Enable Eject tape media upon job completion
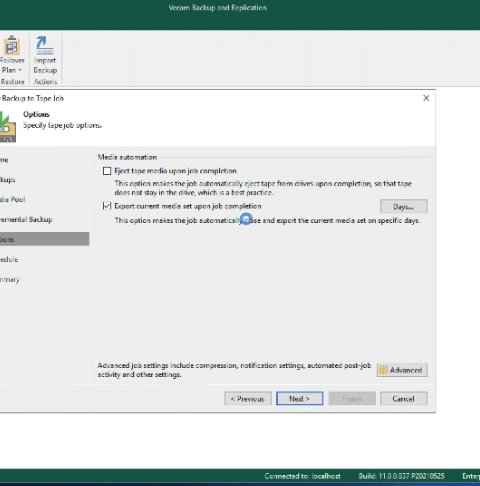This screenshot has height=486, width=480. [x=107, y=171]
